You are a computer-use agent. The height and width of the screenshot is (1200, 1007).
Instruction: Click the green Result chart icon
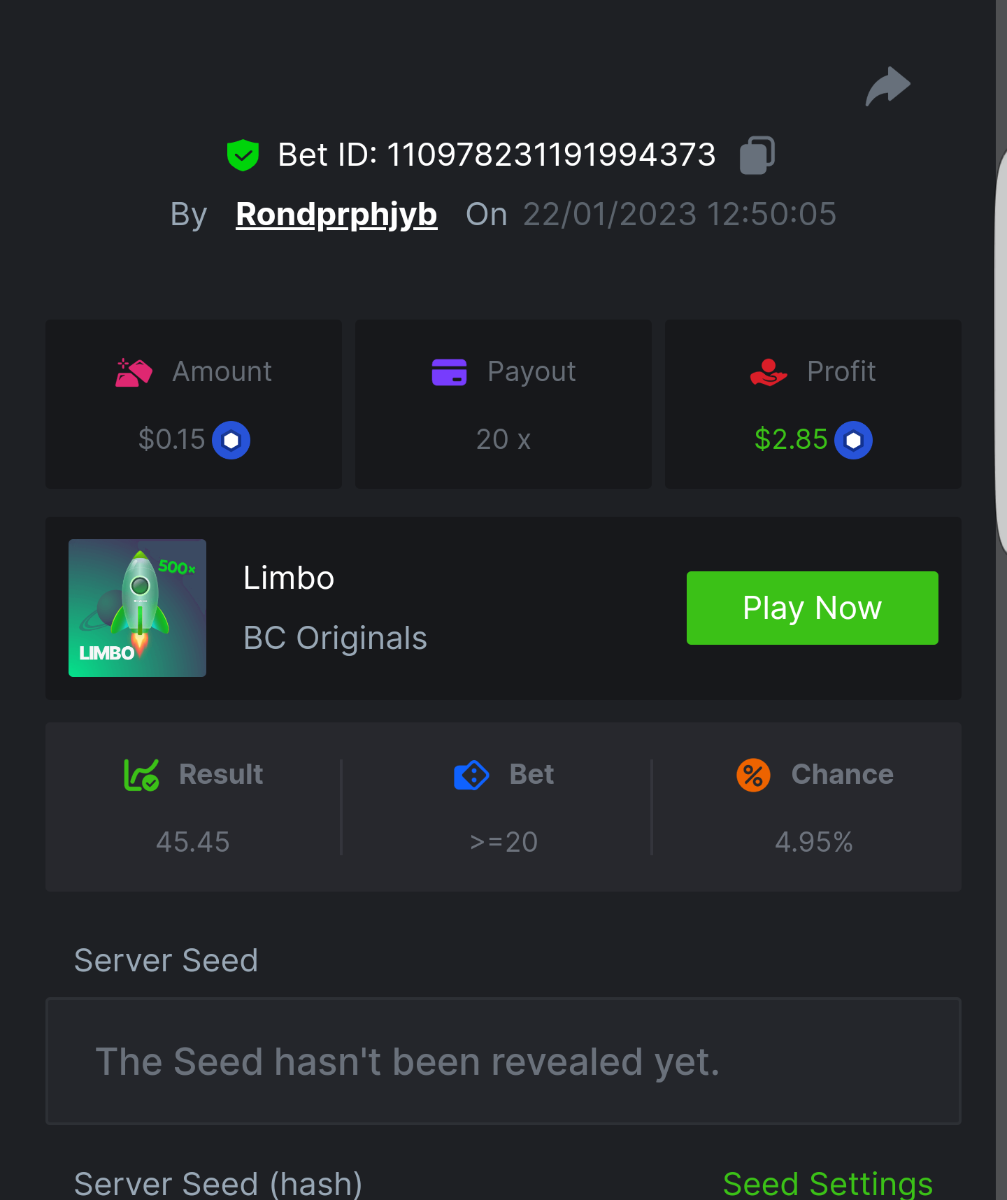141,775
